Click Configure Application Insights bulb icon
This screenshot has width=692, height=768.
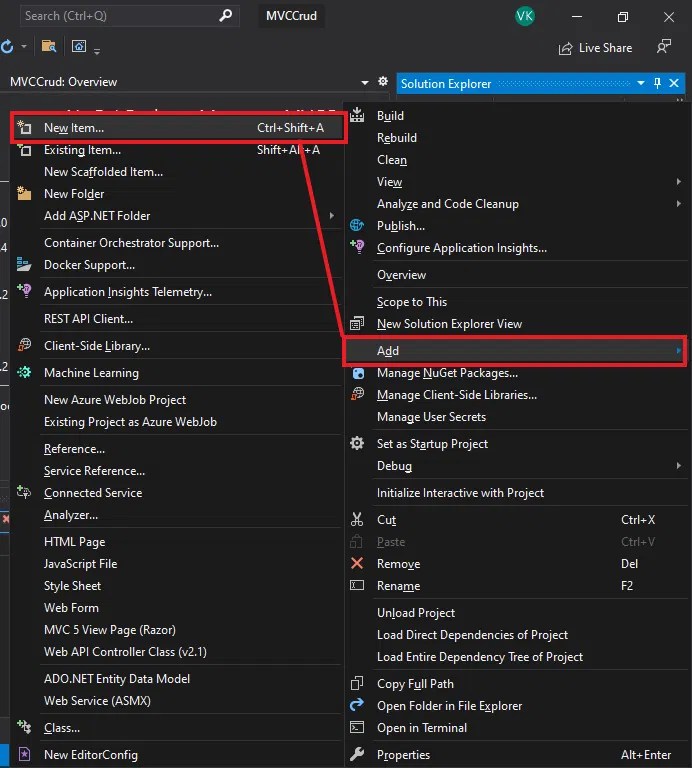coord(357,246)
